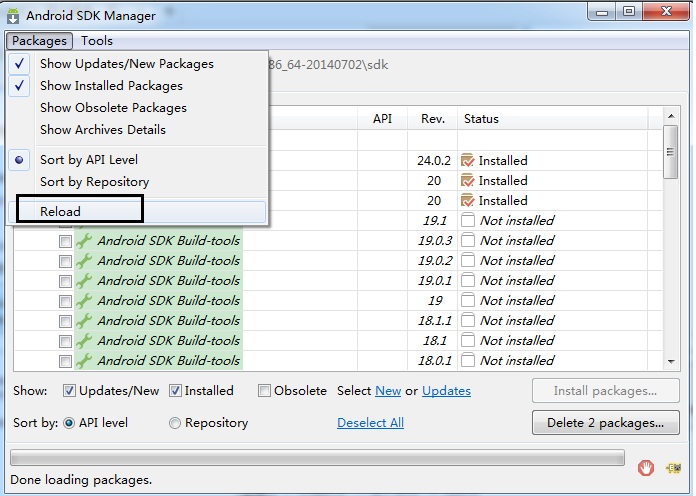Click the Android SDK Manager title bar icon
The image size is (696, 496).
[x=13, y=16]
